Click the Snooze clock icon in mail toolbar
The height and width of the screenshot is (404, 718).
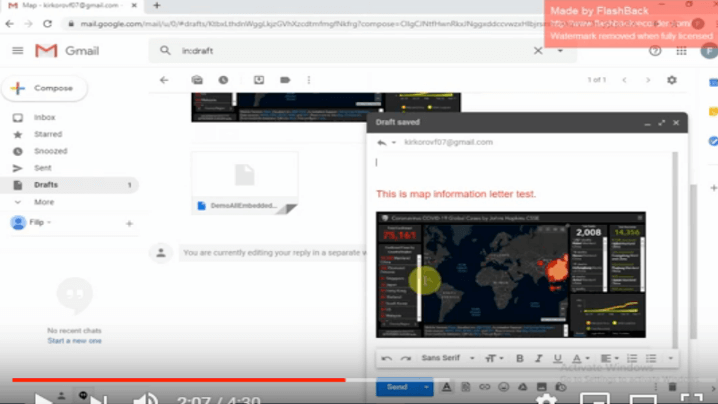[223, 80]
